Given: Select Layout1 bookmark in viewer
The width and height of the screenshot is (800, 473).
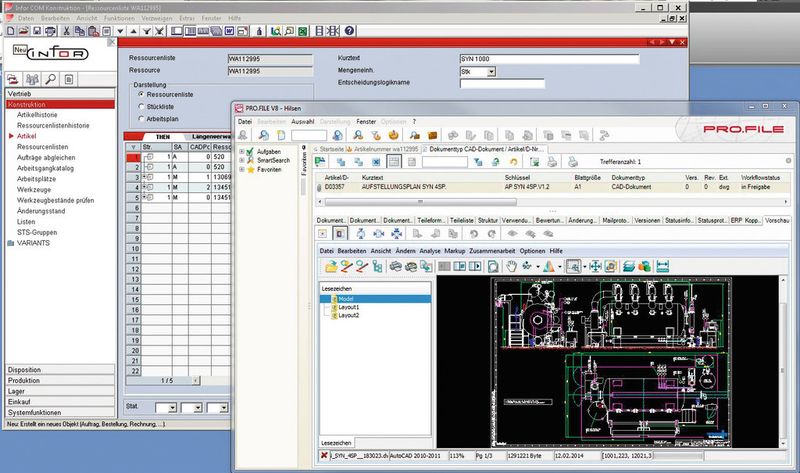Looking at the screenshot, I should click(348, 307).
